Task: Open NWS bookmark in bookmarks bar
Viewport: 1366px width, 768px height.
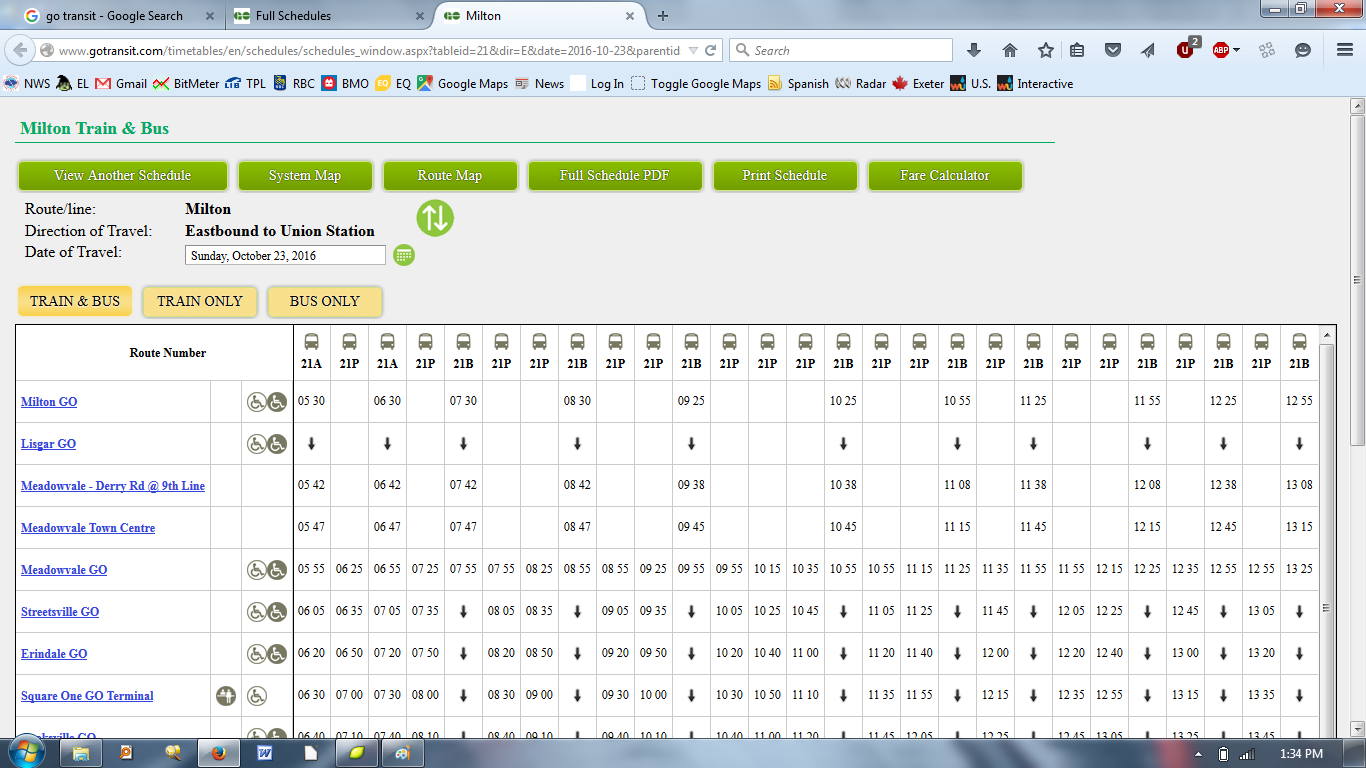Action: coord(27,84)
